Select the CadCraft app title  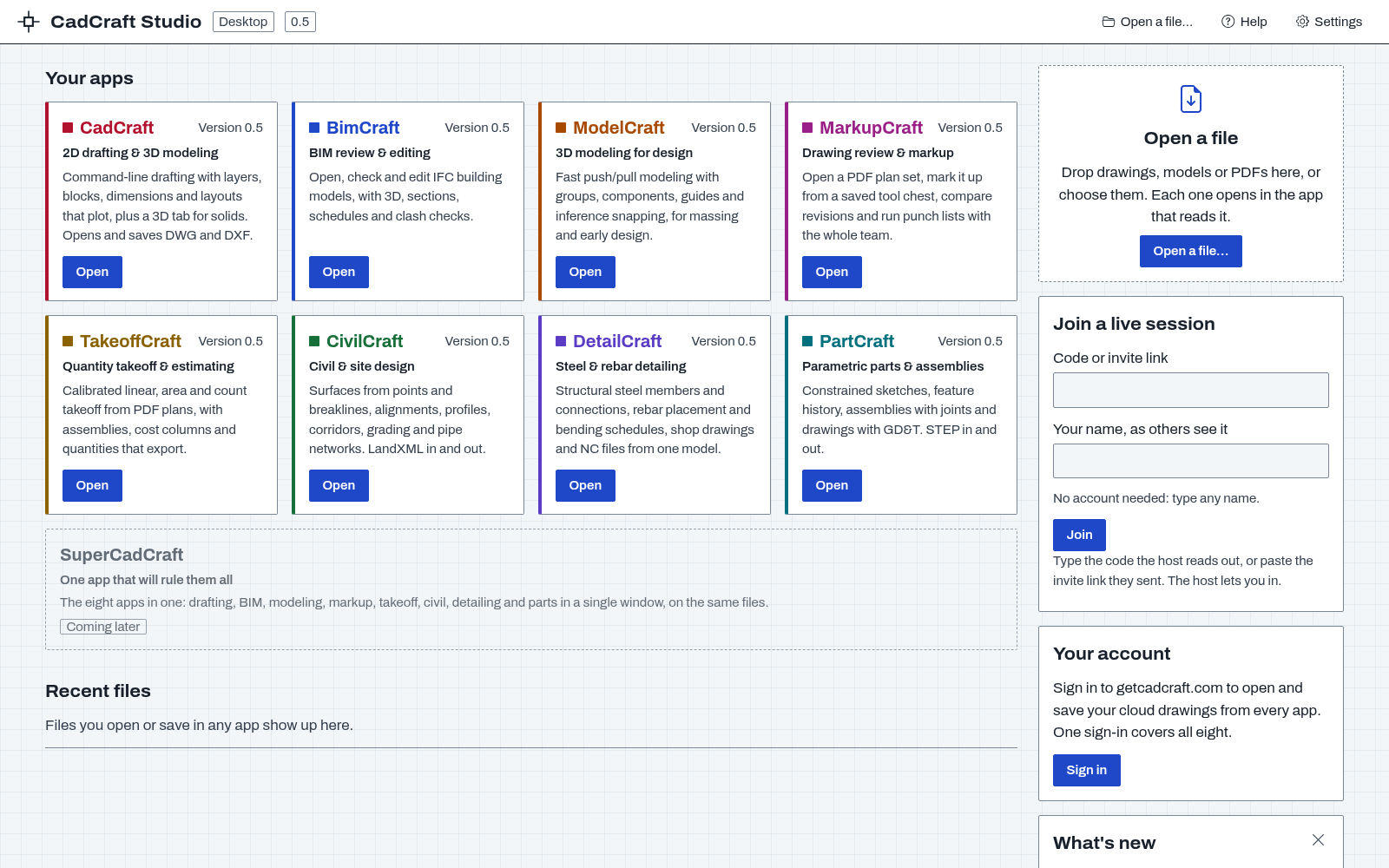116,128
